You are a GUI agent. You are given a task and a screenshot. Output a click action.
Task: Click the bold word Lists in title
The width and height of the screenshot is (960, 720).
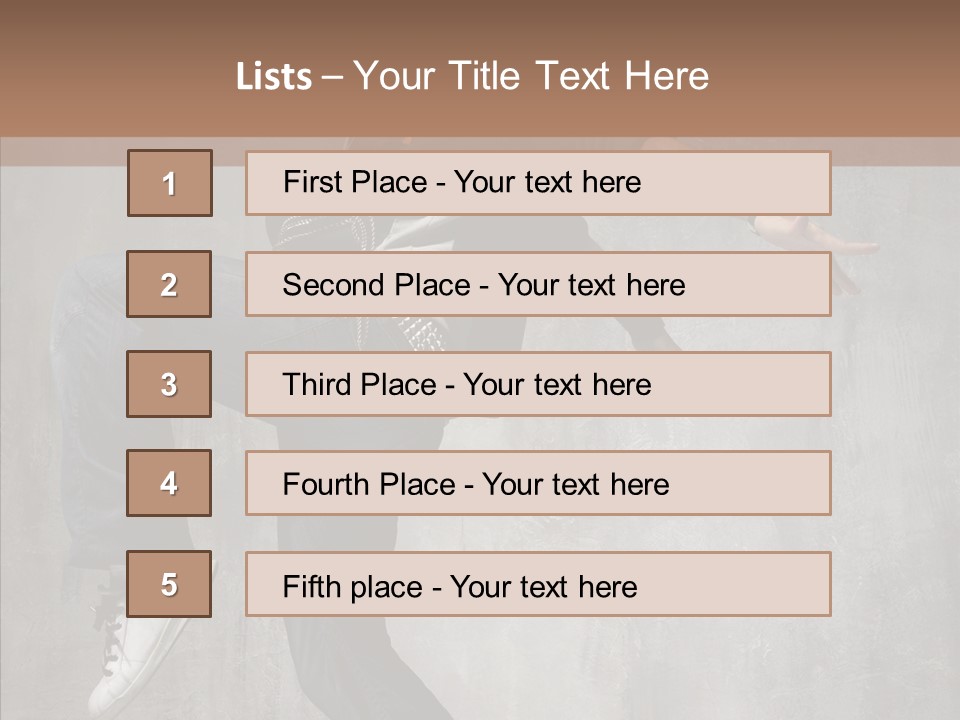[274, 77]
